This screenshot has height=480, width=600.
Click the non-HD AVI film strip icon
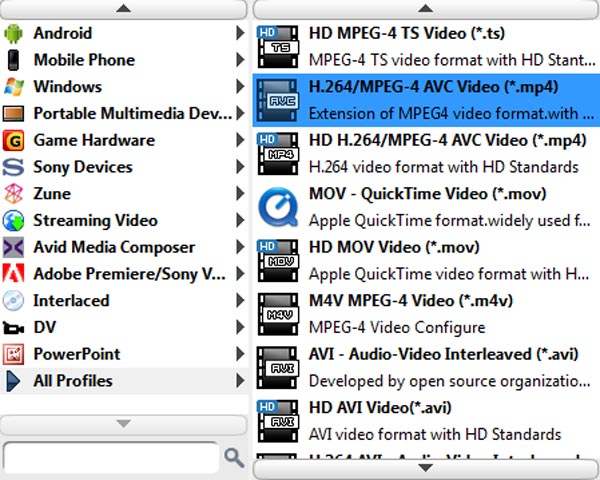278,368
